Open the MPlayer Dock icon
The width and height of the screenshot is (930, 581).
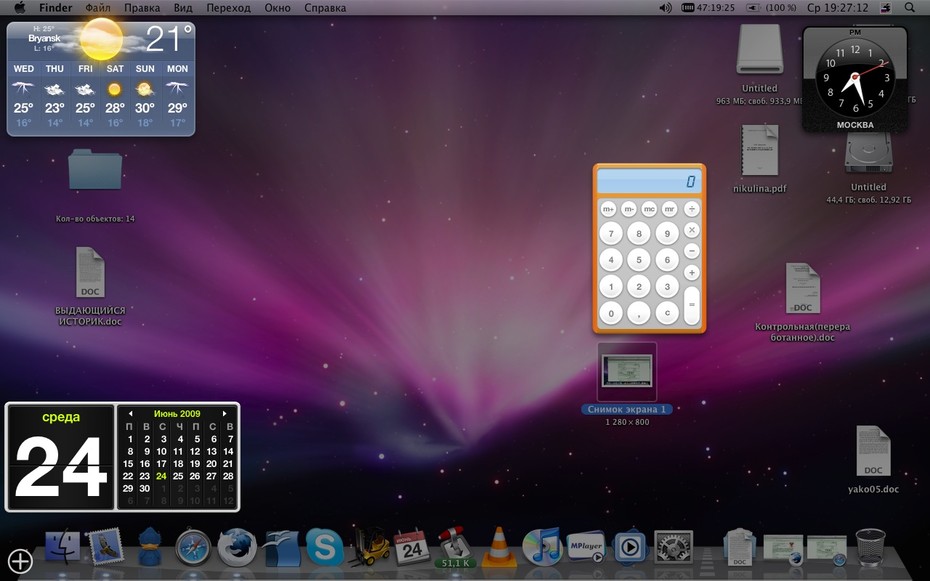pyautogui.click(x=586, y=547)
